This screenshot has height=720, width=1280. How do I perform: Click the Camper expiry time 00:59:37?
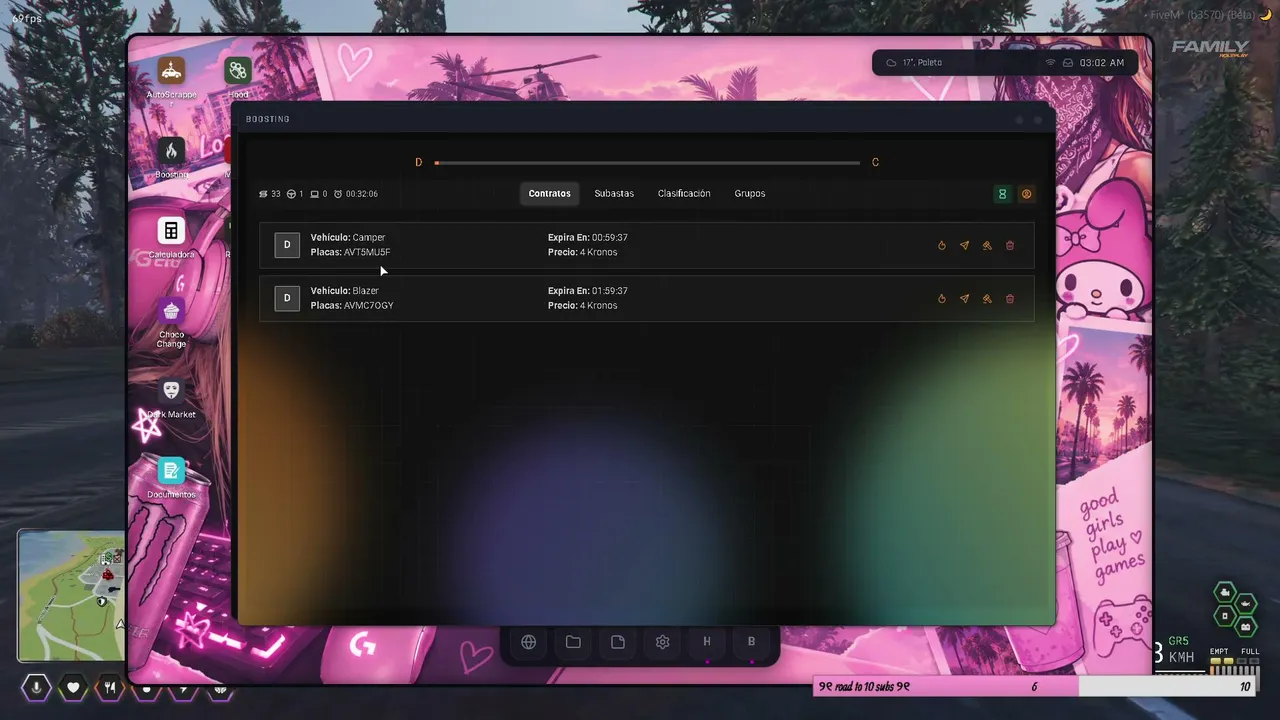610,238
